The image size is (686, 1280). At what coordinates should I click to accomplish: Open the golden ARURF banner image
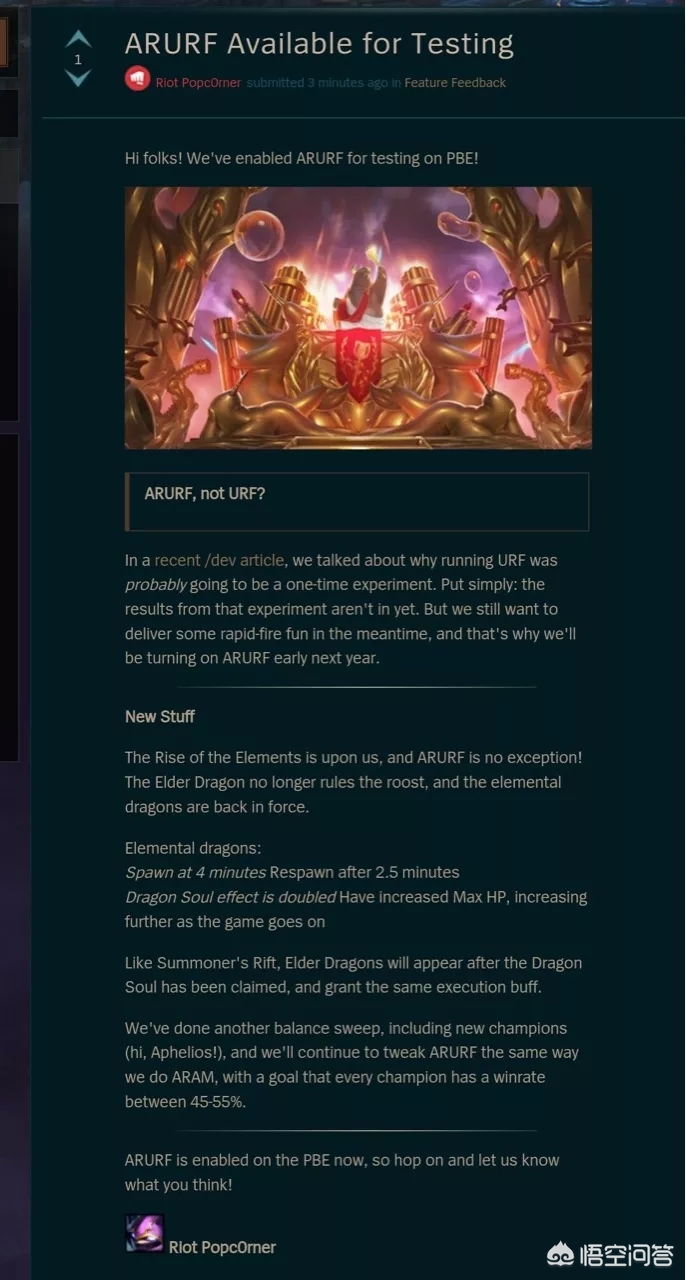click(x=358, y=318)
